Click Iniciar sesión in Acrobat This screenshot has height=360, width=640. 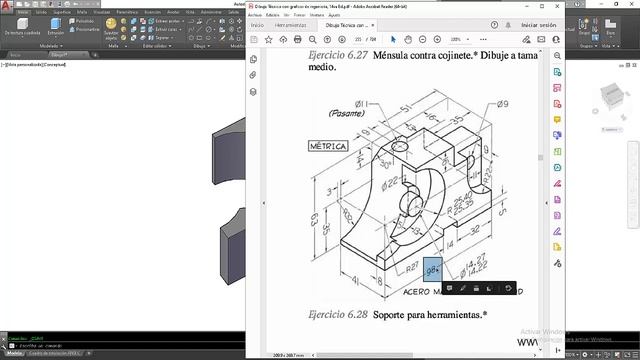coord(538,25)
